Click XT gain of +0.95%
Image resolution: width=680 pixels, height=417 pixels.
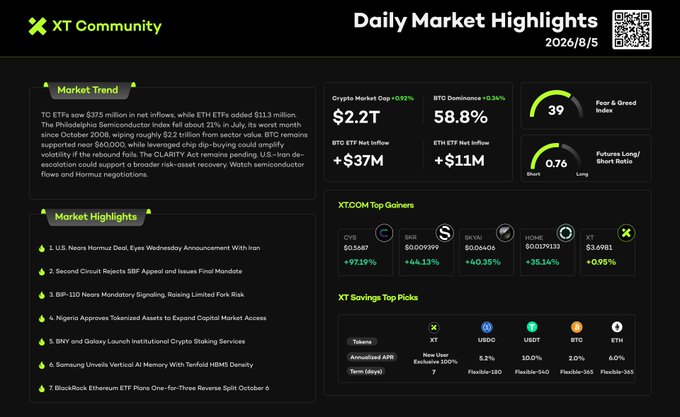601,262
